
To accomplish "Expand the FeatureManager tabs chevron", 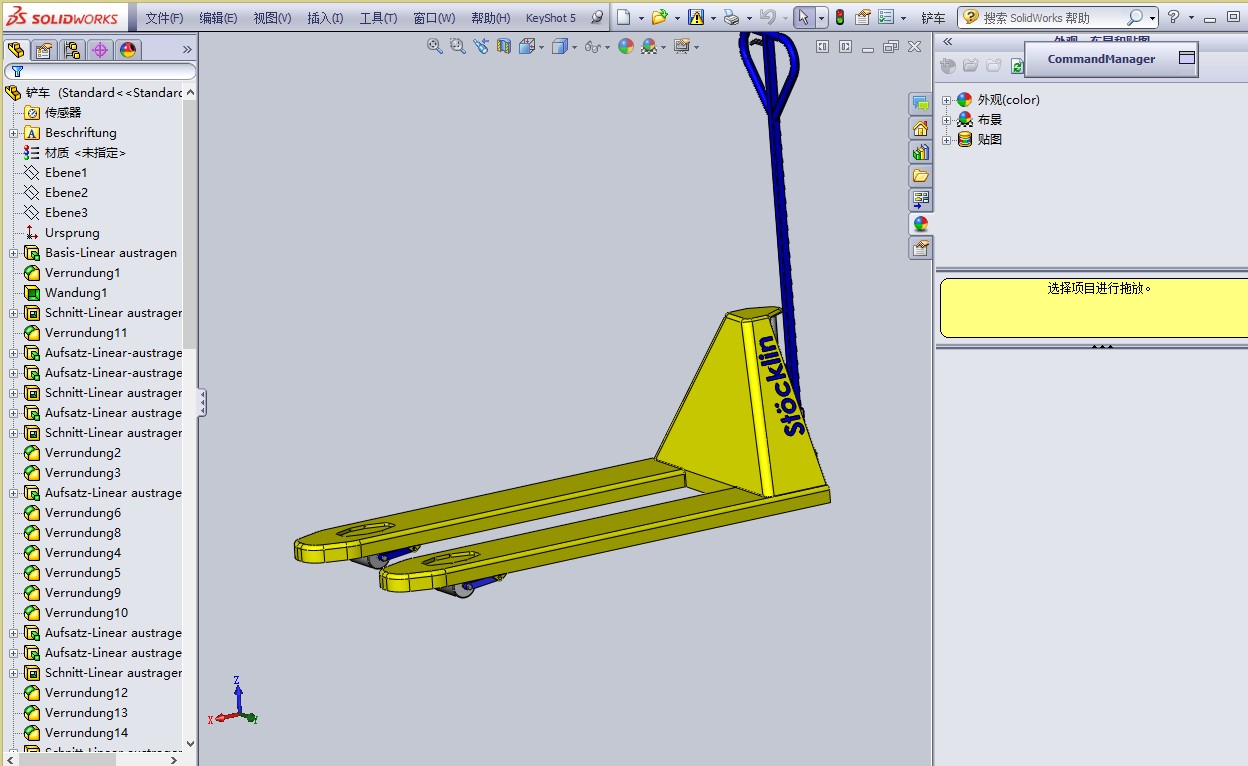I will (x=187, y=50).
